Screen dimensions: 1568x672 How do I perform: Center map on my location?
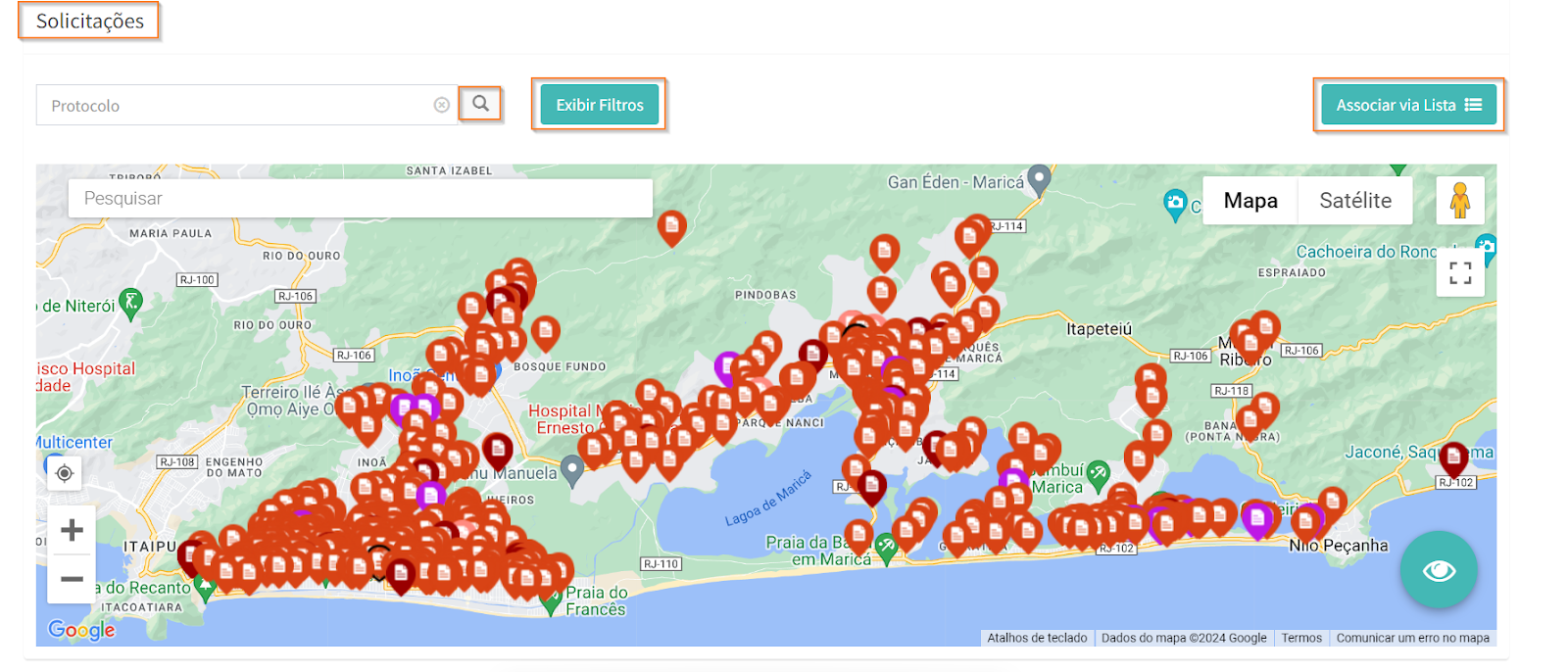click(x=65, y=474)
